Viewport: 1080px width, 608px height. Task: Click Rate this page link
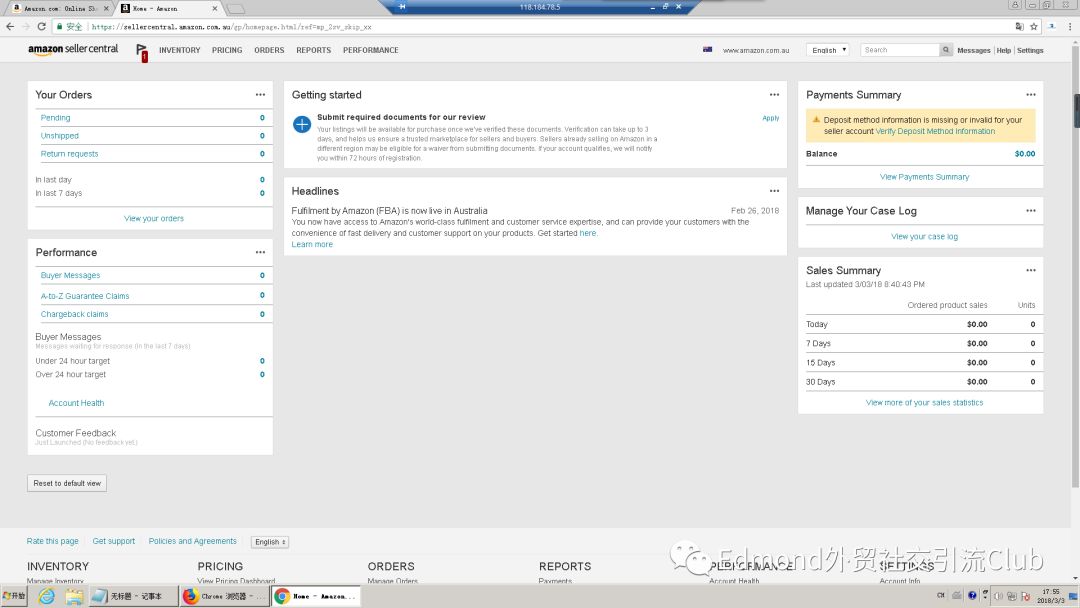52,541
